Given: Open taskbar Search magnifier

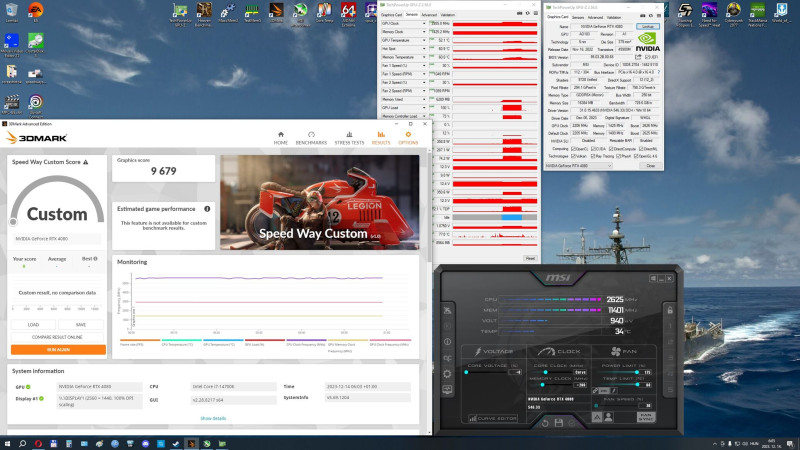Looking at the screenshot, I should point(22,443).
